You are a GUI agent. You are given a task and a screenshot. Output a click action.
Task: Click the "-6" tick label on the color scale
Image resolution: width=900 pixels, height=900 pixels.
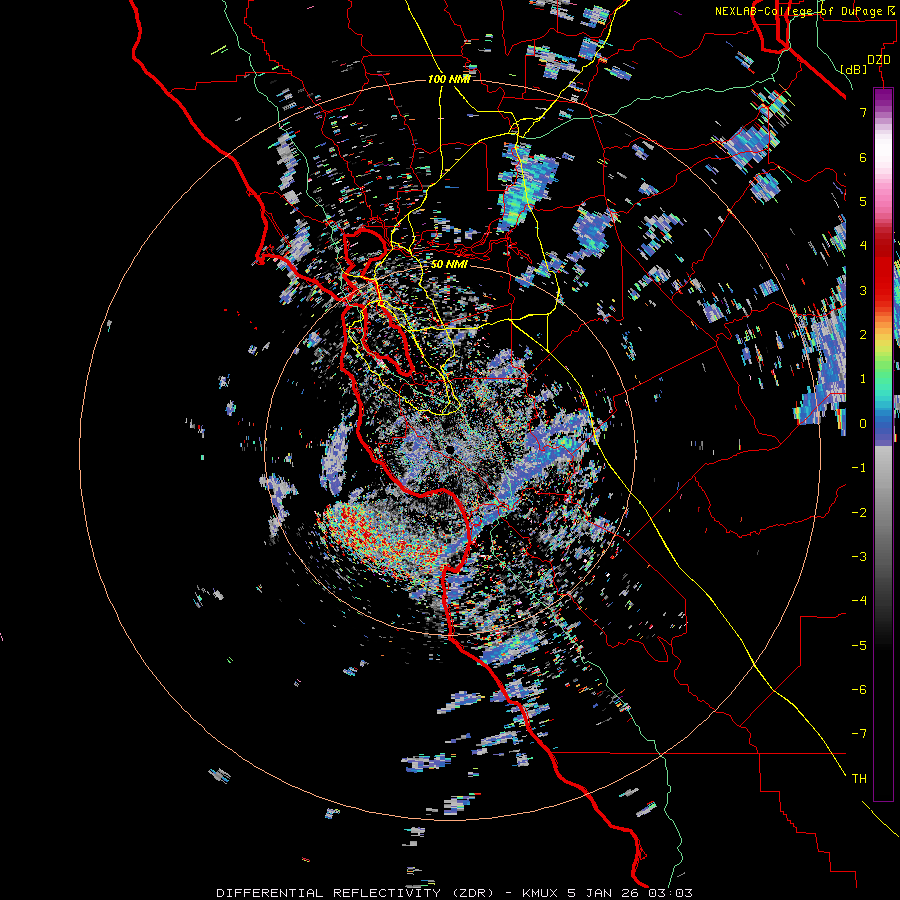pyautogui.click(x=859, y=690)
